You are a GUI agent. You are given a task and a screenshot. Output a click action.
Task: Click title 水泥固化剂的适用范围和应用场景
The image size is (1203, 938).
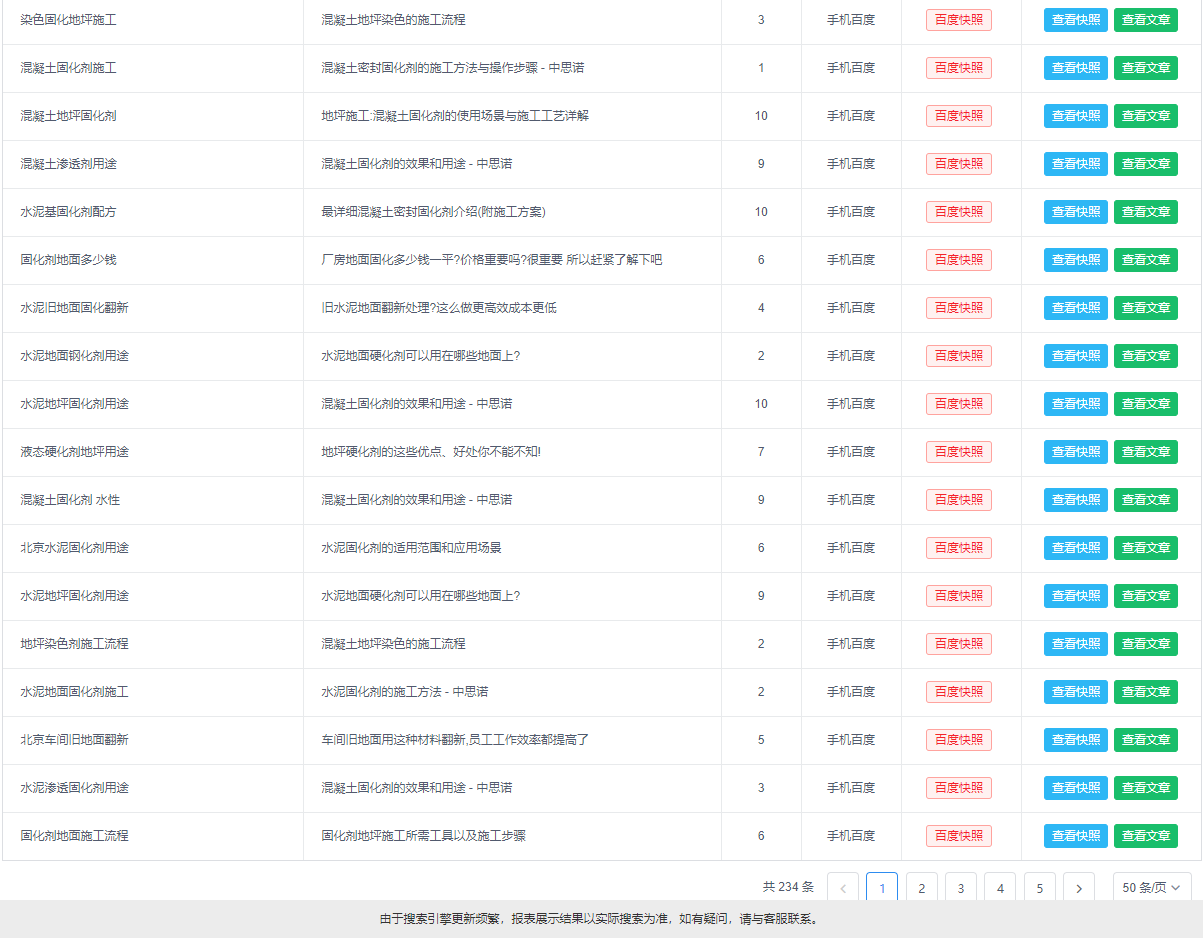[411, 548]
